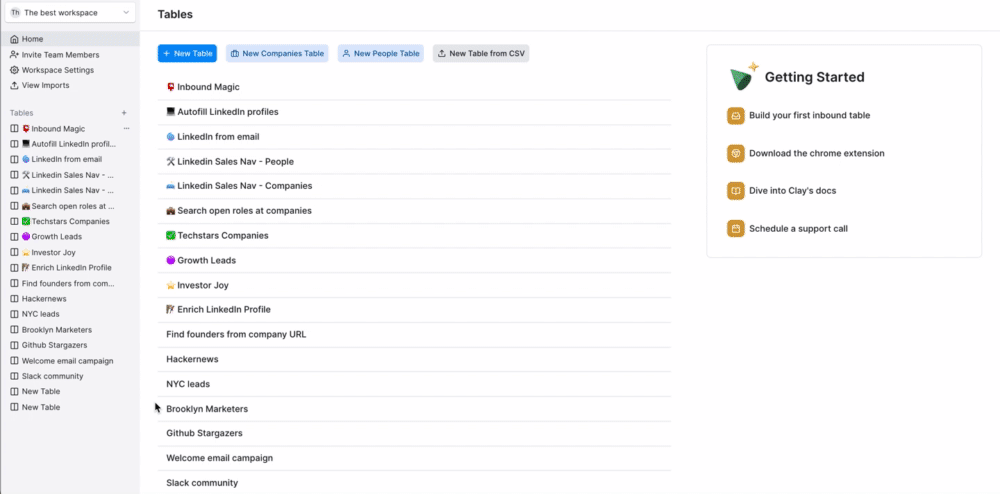Open Enrich LinkedIn Profile in main list
The image size is (1000, 494).
coord(415,310)
